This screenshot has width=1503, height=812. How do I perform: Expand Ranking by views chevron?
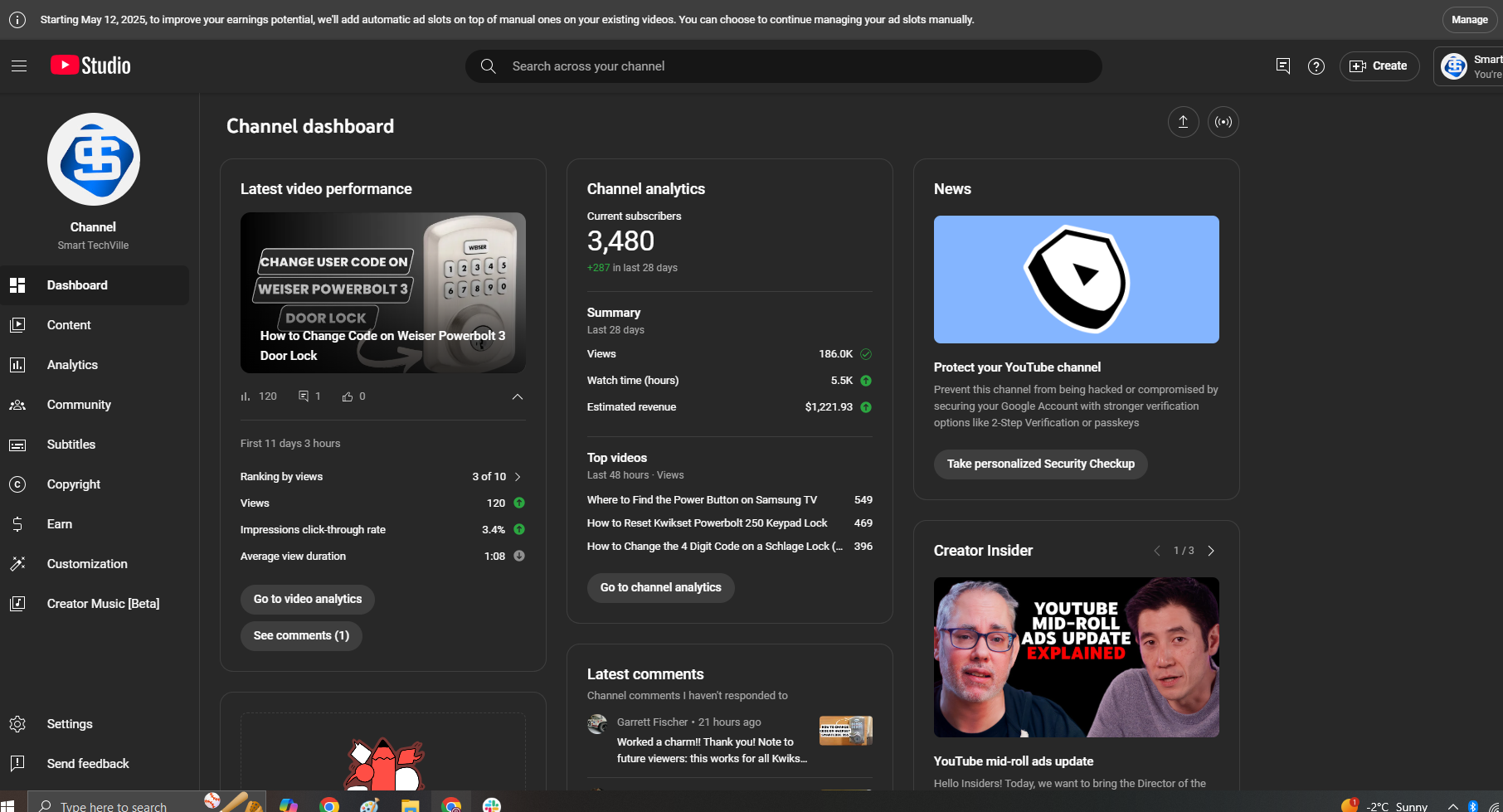pyautogui.click(x=518, y=477)
